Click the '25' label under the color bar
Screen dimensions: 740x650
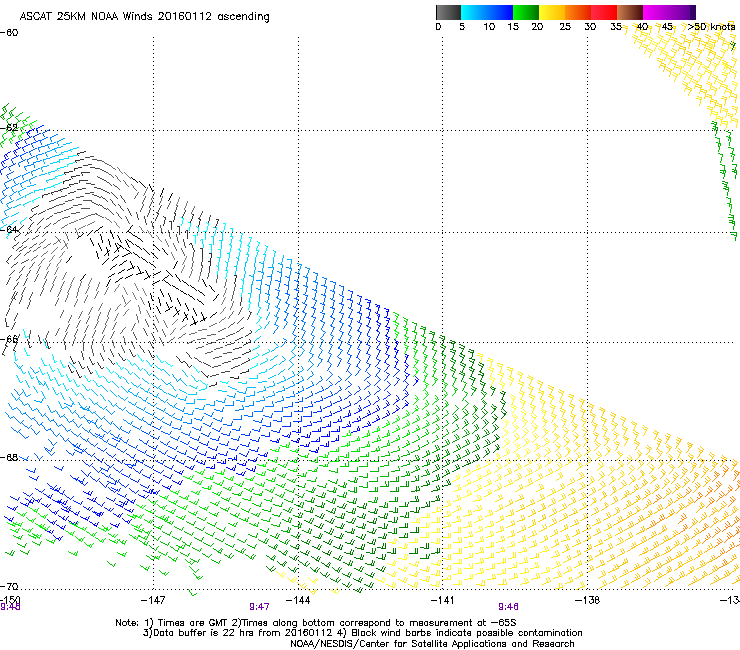(565, 27)
